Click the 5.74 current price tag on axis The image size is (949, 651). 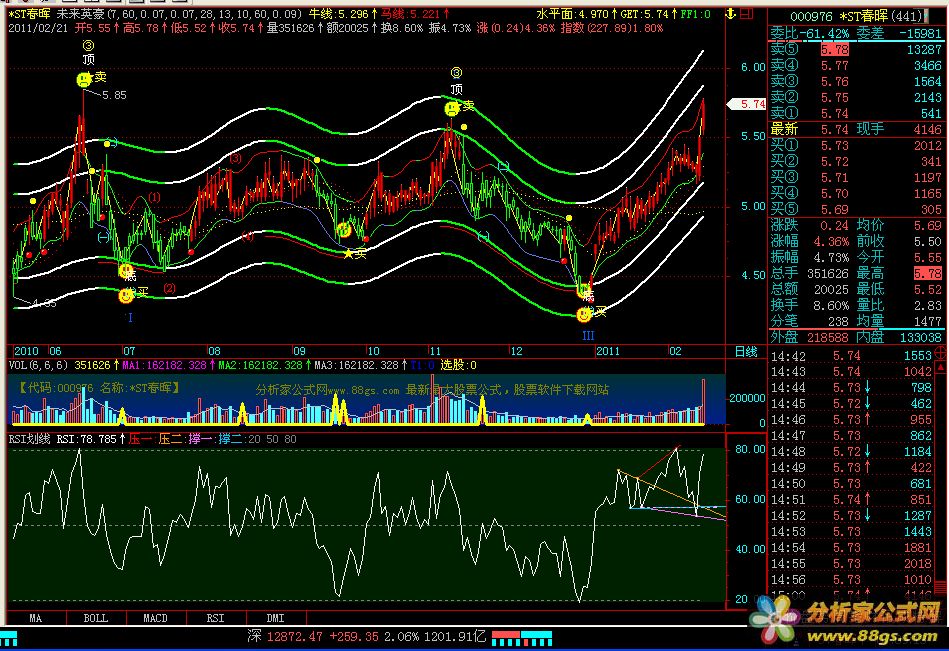747,104
